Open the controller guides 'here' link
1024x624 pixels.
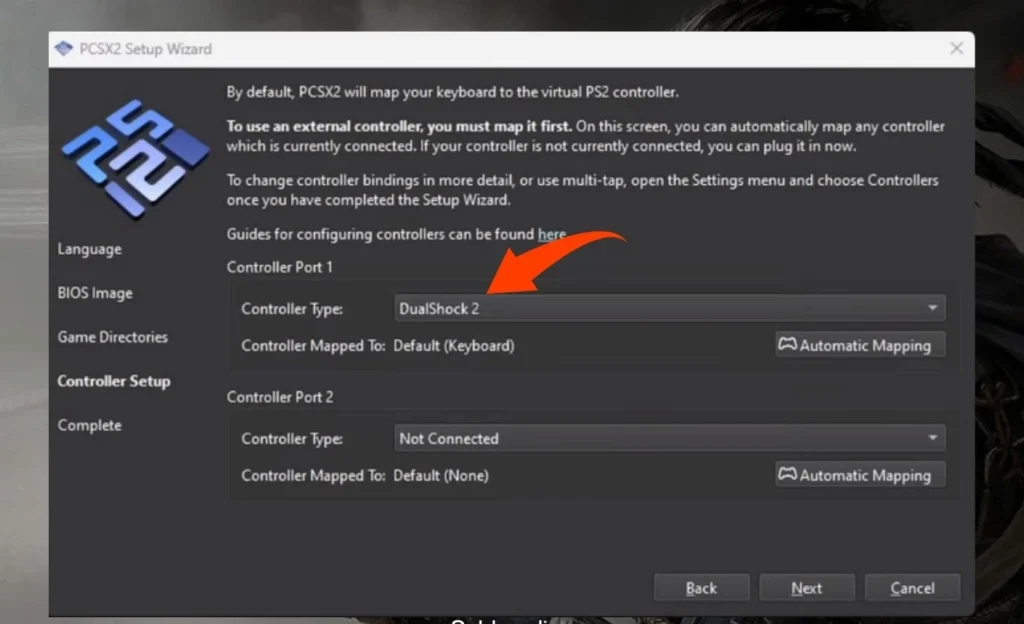pos(551,234)
